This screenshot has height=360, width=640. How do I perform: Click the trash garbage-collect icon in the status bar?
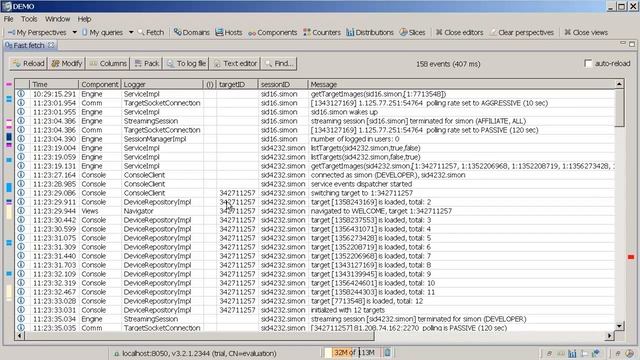[x=387, y=352]
